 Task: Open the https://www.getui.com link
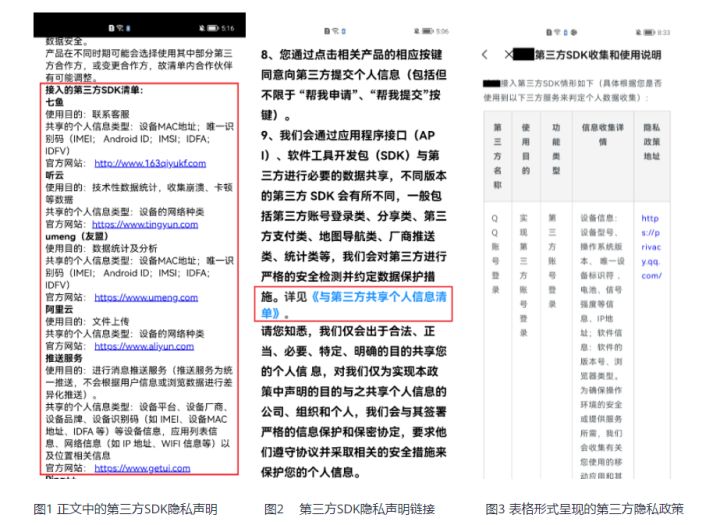pos(142,468)
